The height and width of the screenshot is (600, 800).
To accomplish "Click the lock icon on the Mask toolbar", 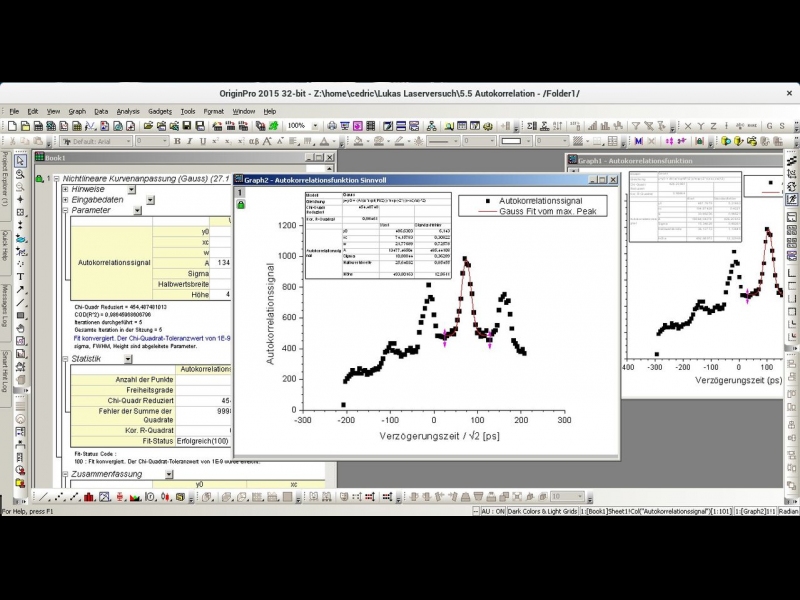I will (x=699, y=141).
